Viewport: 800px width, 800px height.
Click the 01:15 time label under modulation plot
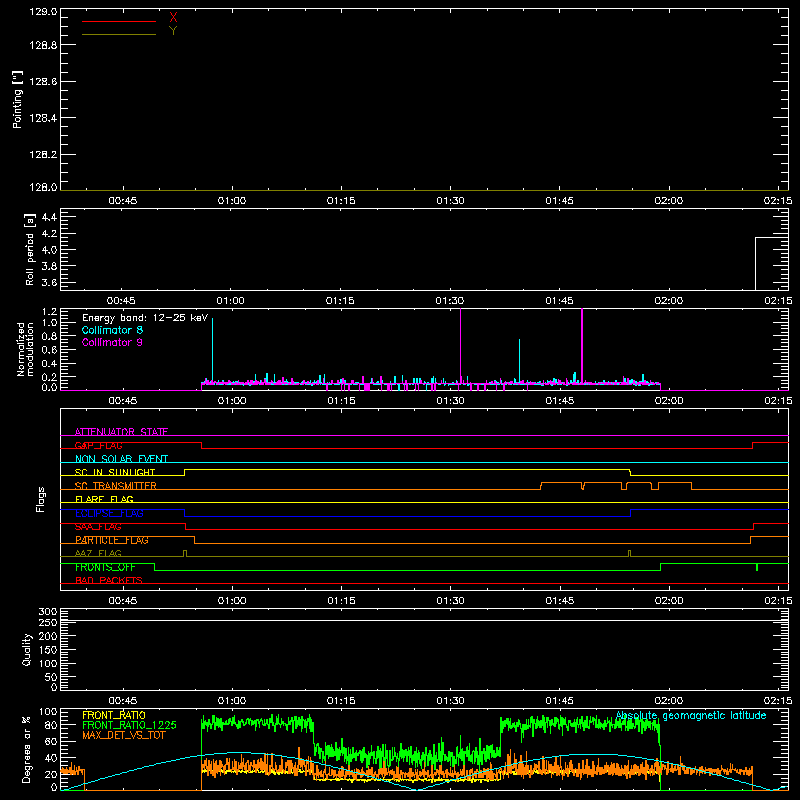tap(341, 401)
